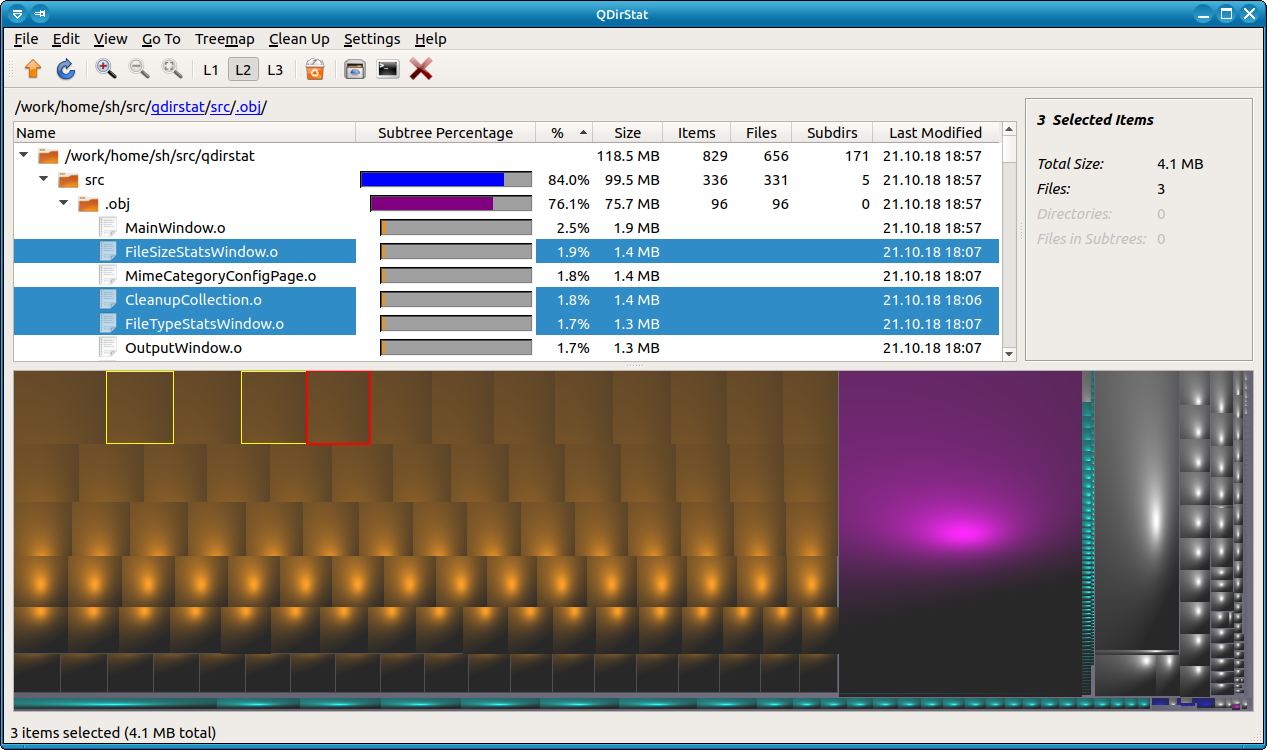The width and height of the screenshot is (1267, 750).
Task: Collapse the src folder tree node
Action: point(44,180)
